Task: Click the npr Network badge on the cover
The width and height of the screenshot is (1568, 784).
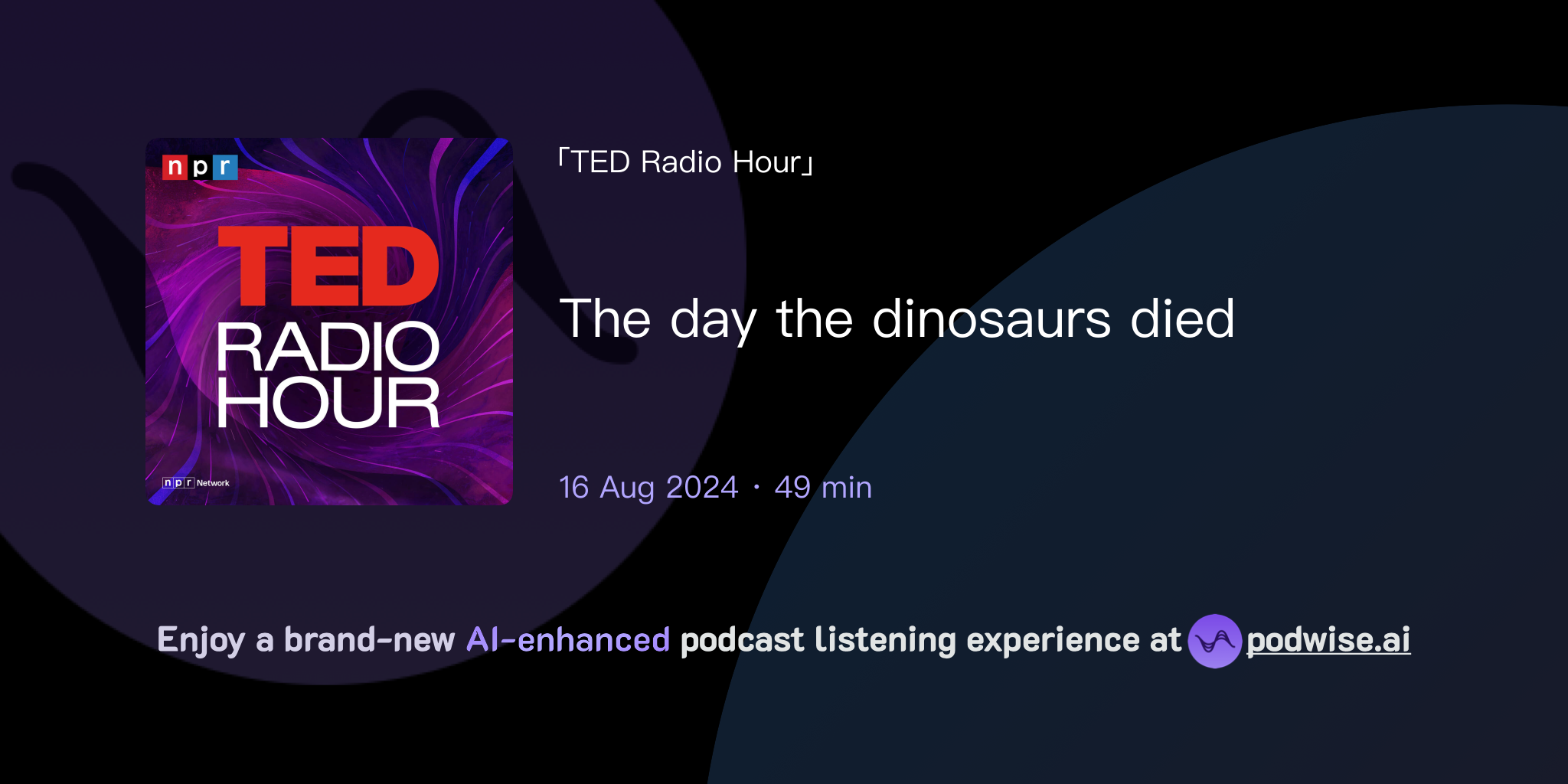Action: point(195,484)
